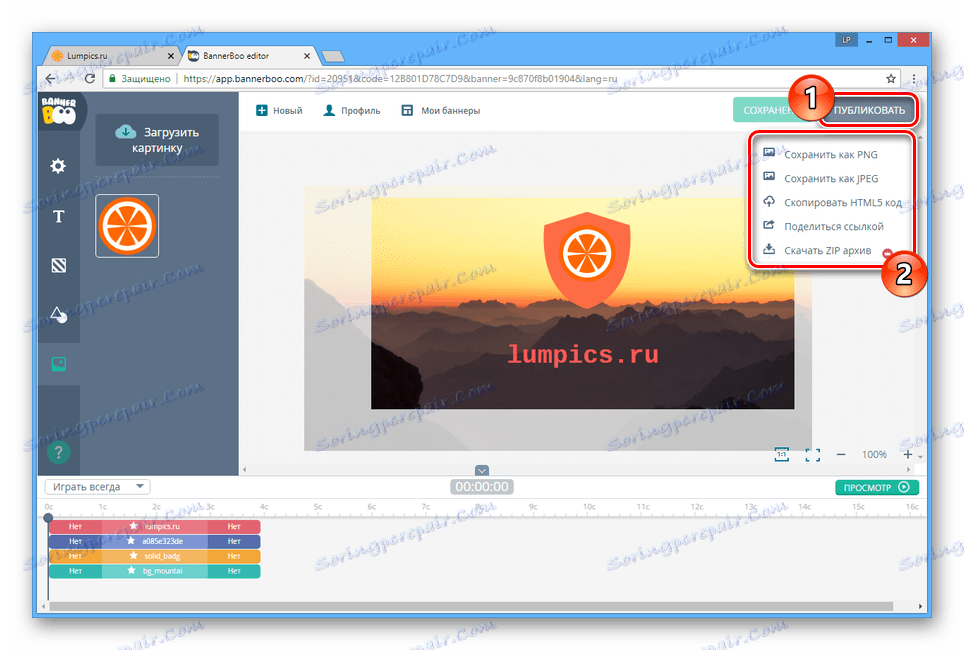
Task: Click the 100% zoom value
Action: point(874,454)
